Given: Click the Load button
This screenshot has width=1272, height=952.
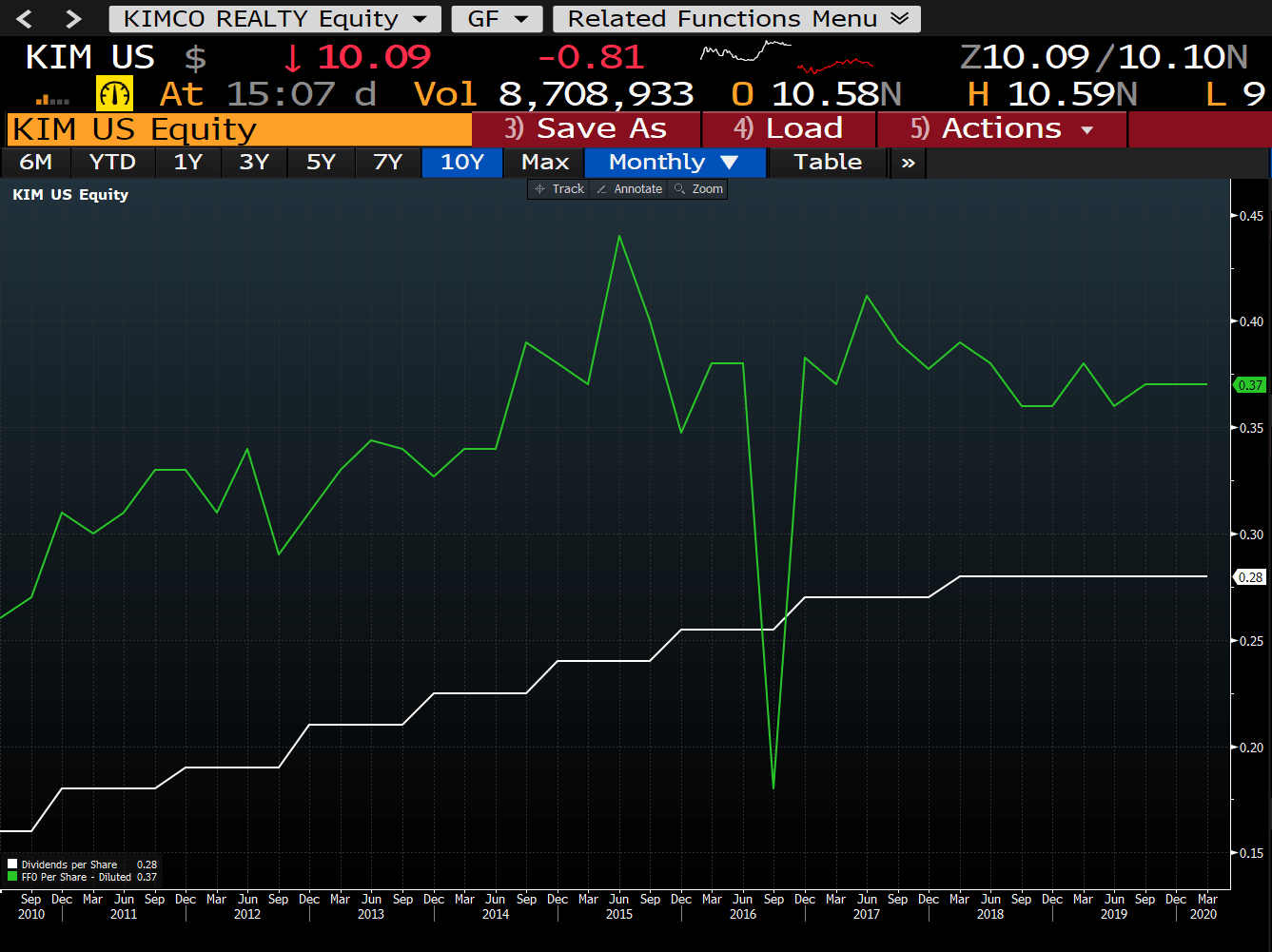Looking at the screenshot, I should (x=789, y=129).
